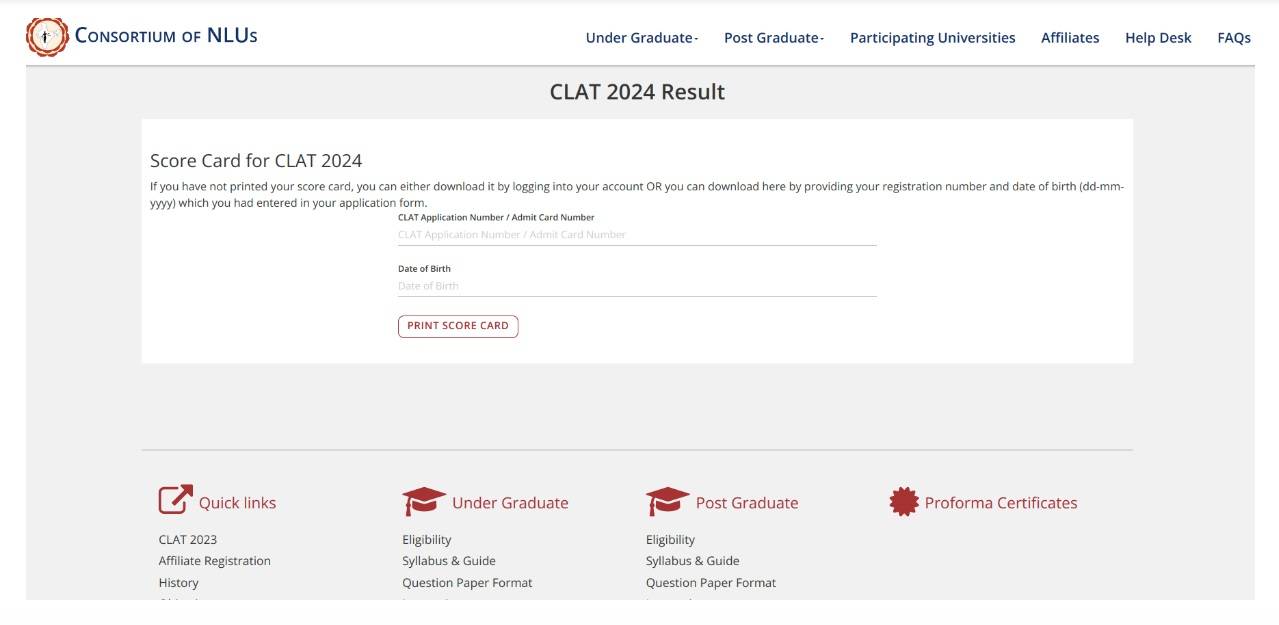Click the Proforma Certificates seal icon
Image resolution: width=1279 pixels, height=625 pixels.
point(903,501)
